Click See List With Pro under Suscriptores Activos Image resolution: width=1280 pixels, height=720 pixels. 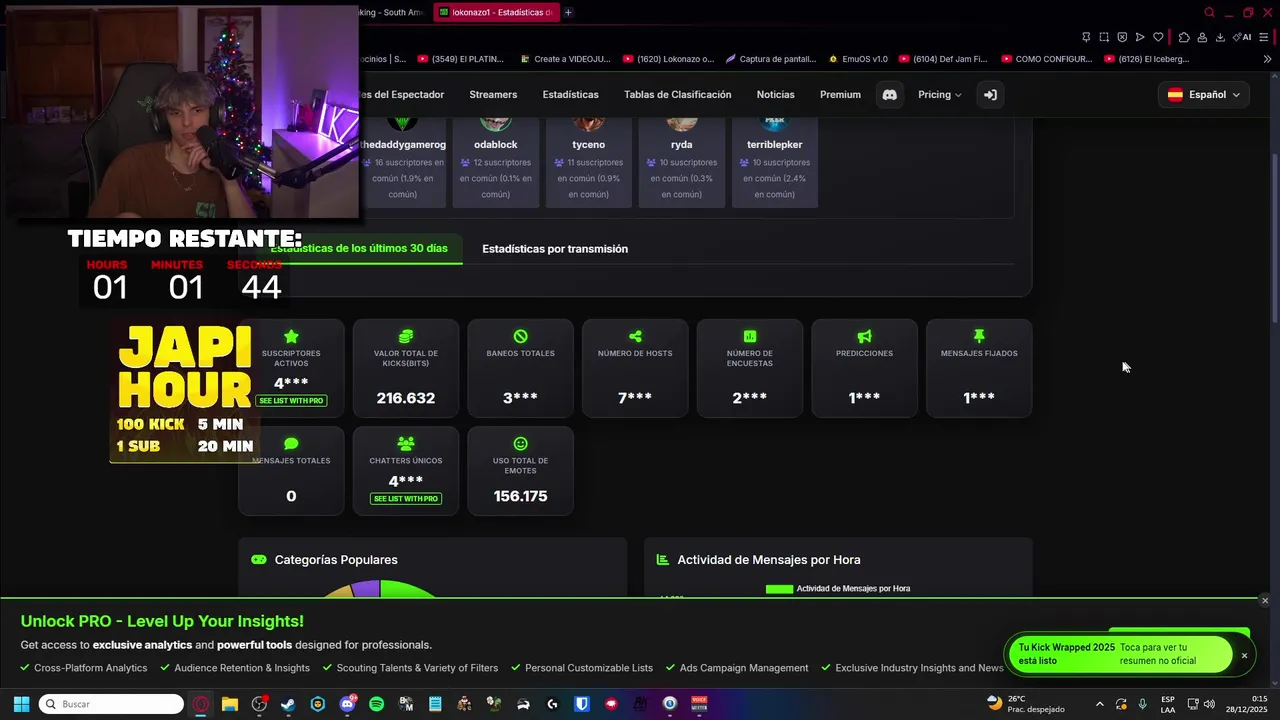[x=291, y=401]
